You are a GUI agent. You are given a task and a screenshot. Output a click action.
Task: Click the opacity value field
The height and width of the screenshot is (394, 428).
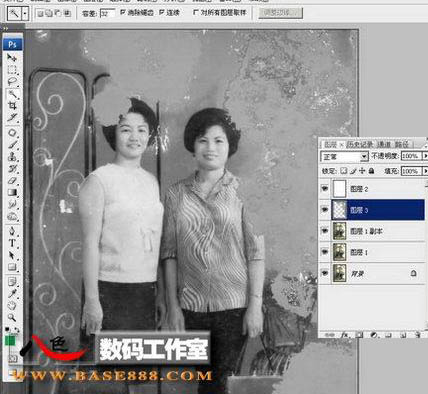(411, 156)
